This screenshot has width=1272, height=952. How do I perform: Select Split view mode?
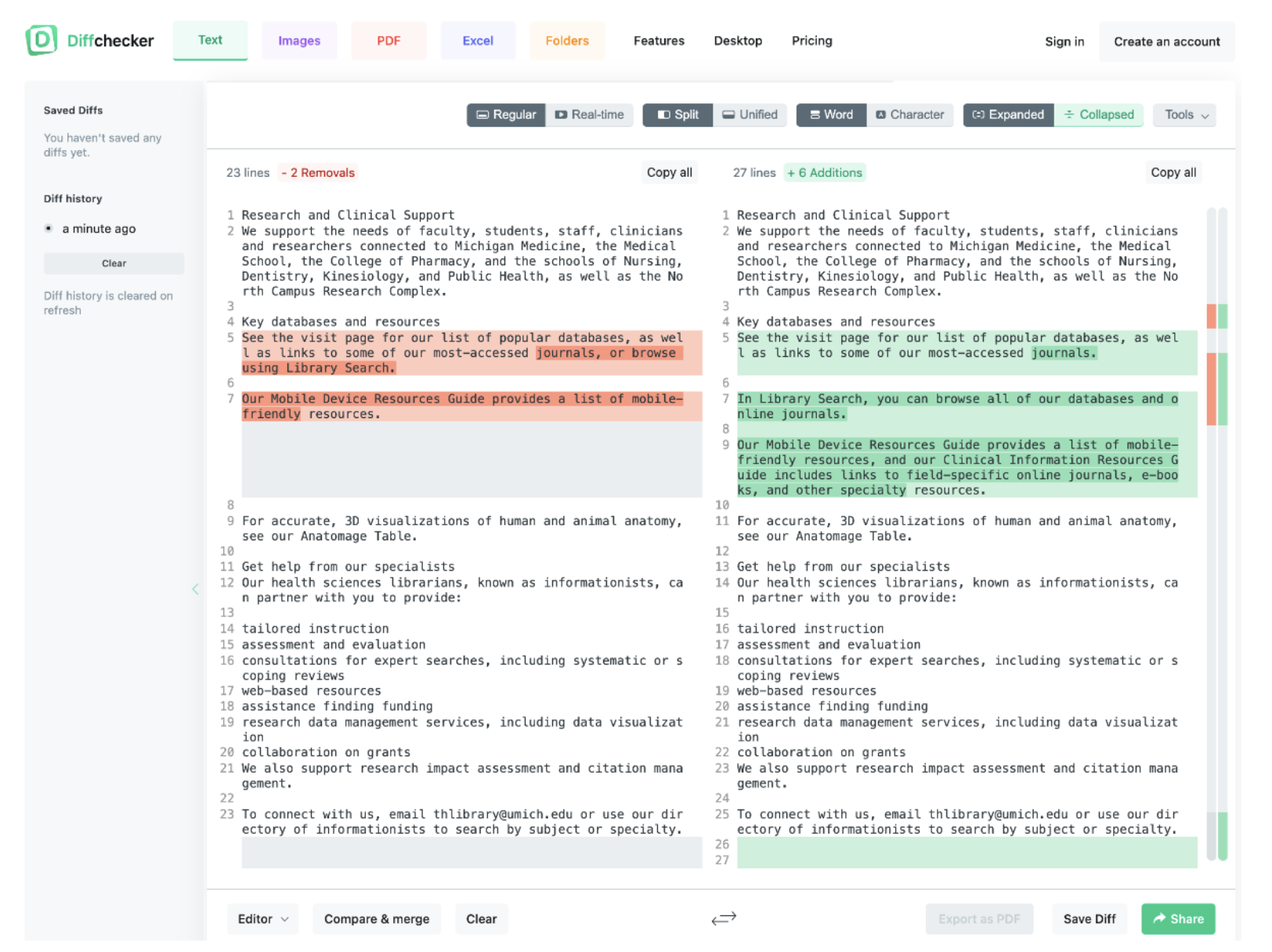pyautogui.click(x=677, y=115)
